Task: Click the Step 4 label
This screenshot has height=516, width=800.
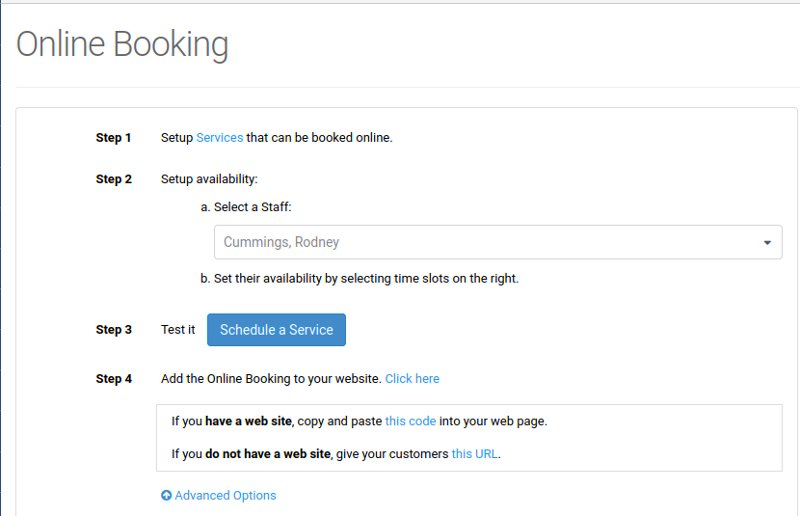Action: (x=114, y=379)
